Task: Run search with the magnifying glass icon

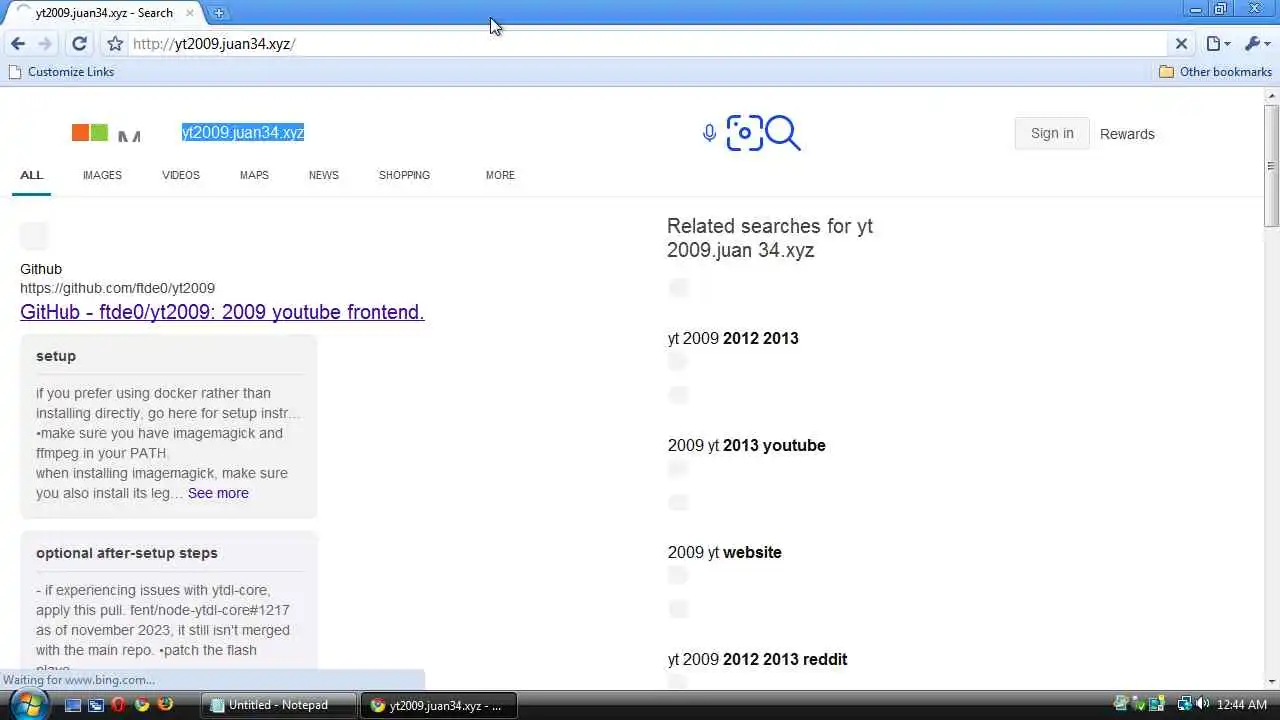Action: (783, 133)
